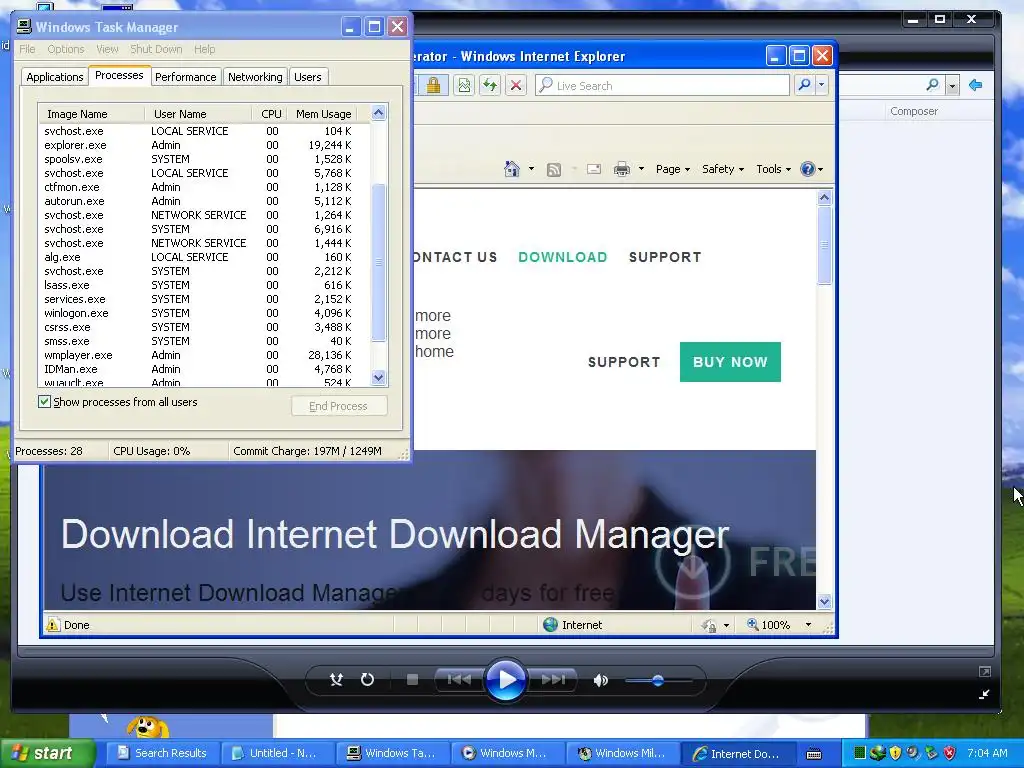Stop playback in Media Player
This screenshot has width=1024, height=768.
pos(412,680)
